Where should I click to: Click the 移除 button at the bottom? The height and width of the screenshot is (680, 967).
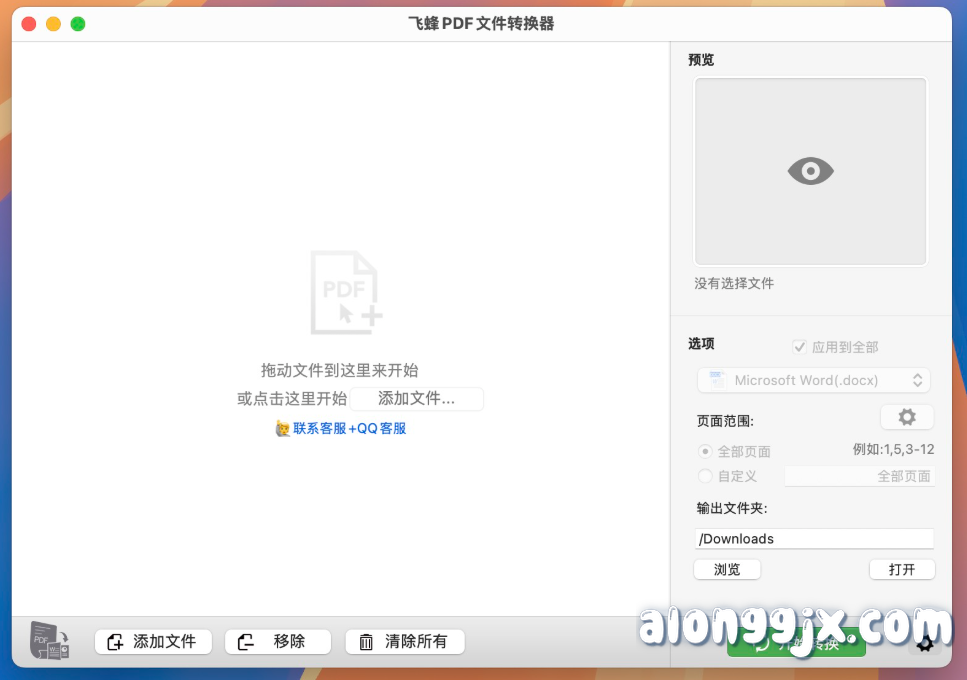point(277,641)
